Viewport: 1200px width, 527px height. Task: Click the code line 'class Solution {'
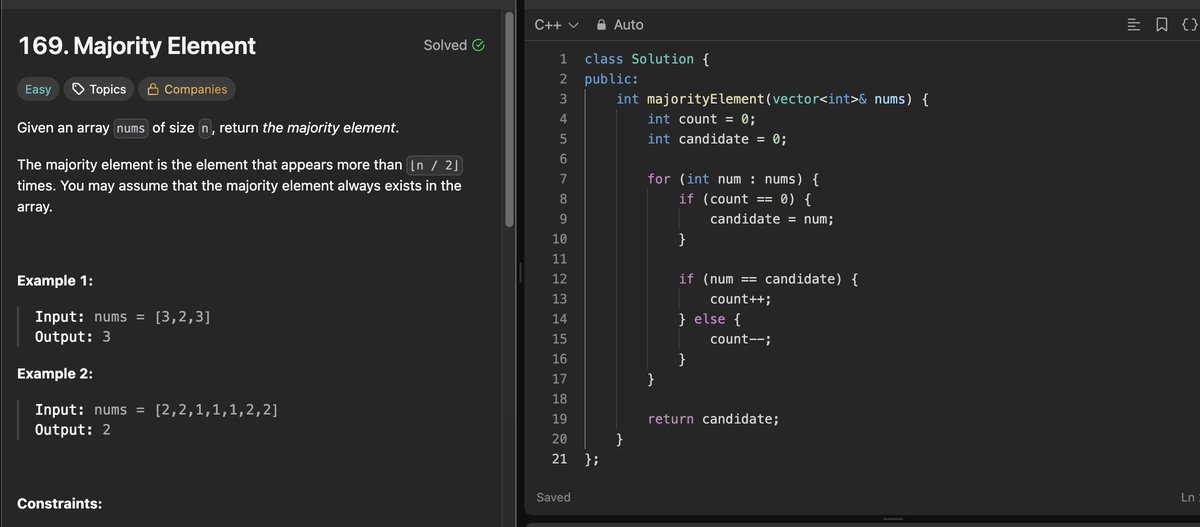tap(647, 59)
